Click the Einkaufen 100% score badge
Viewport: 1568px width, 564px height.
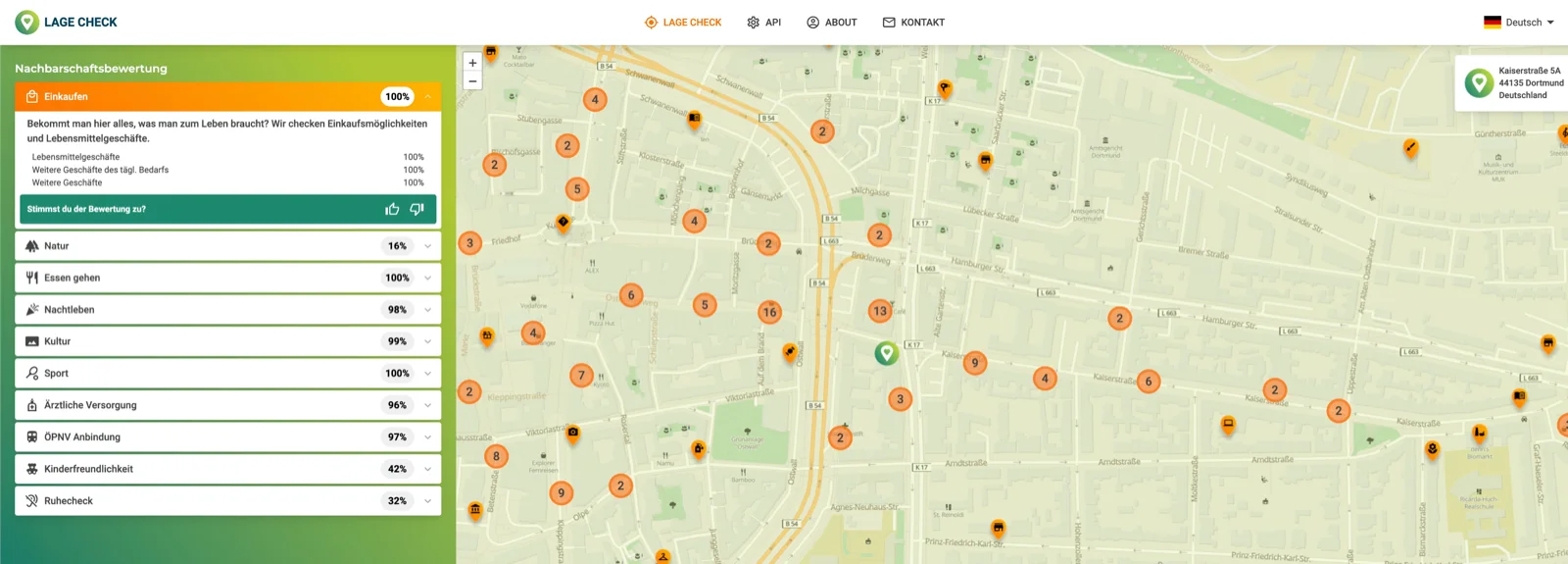tap(397, 96)
